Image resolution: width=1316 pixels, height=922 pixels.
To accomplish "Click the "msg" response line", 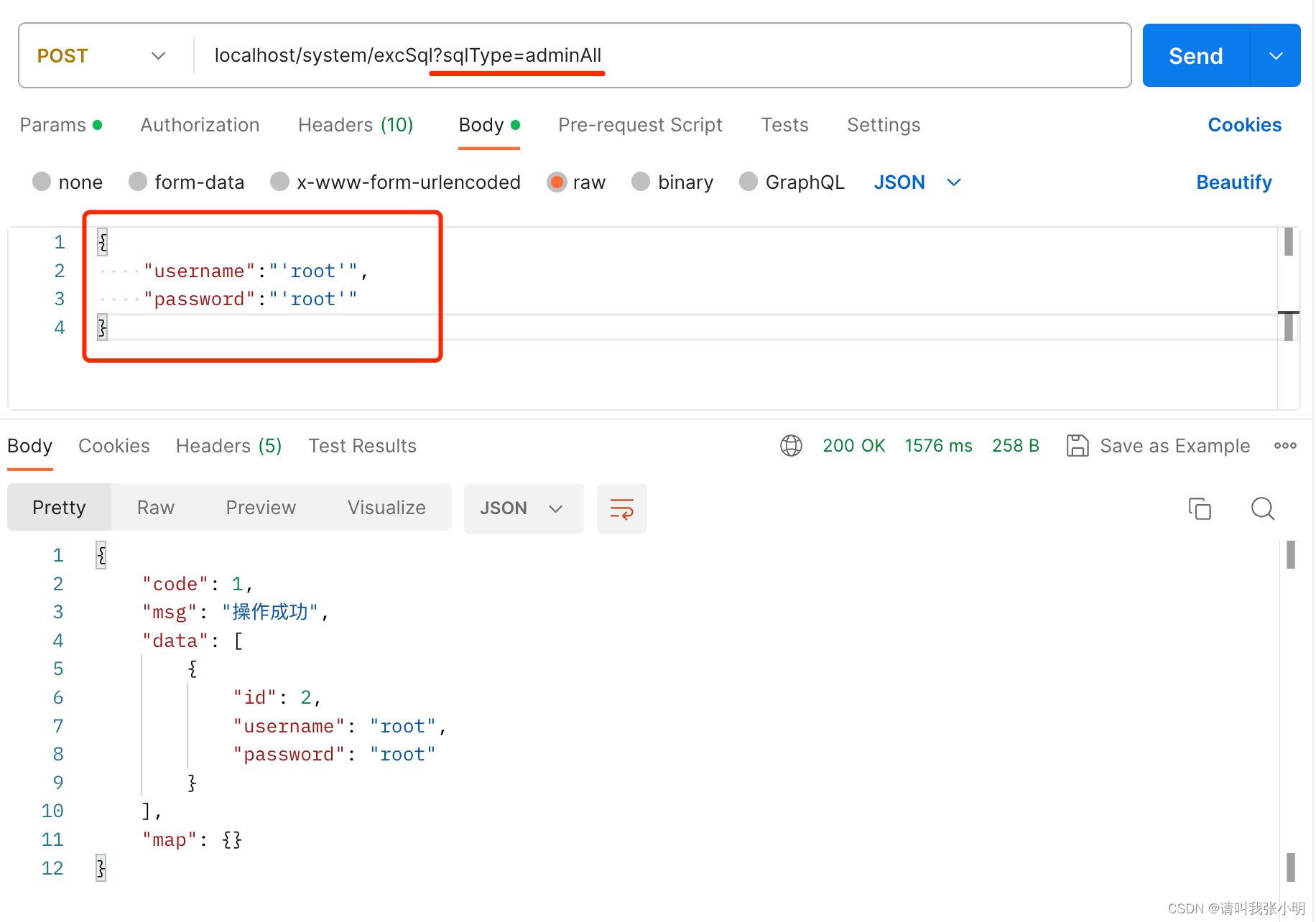I will [236, 612].
